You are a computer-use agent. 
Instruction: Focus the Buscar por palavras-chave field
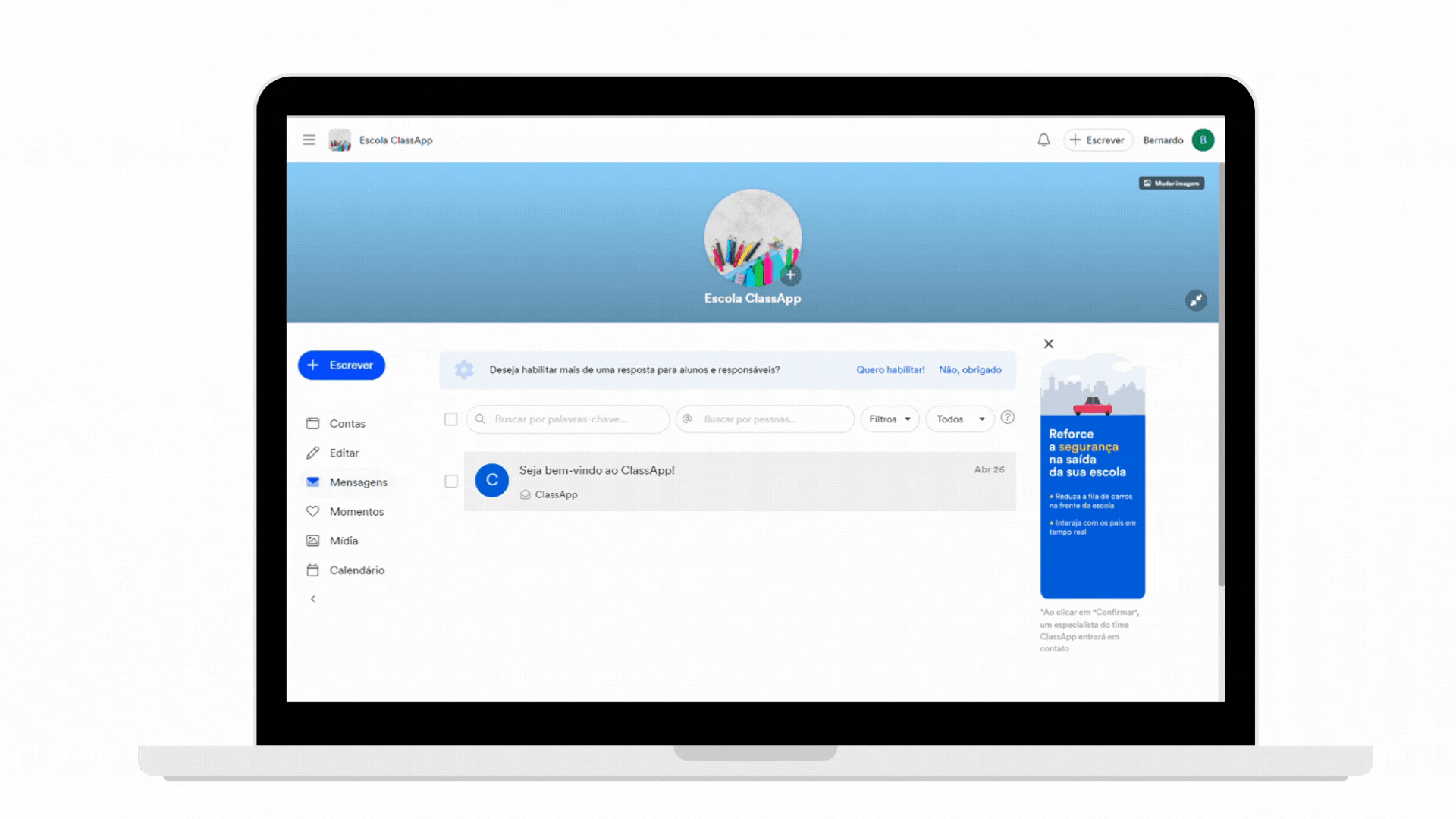click(568, 419)
